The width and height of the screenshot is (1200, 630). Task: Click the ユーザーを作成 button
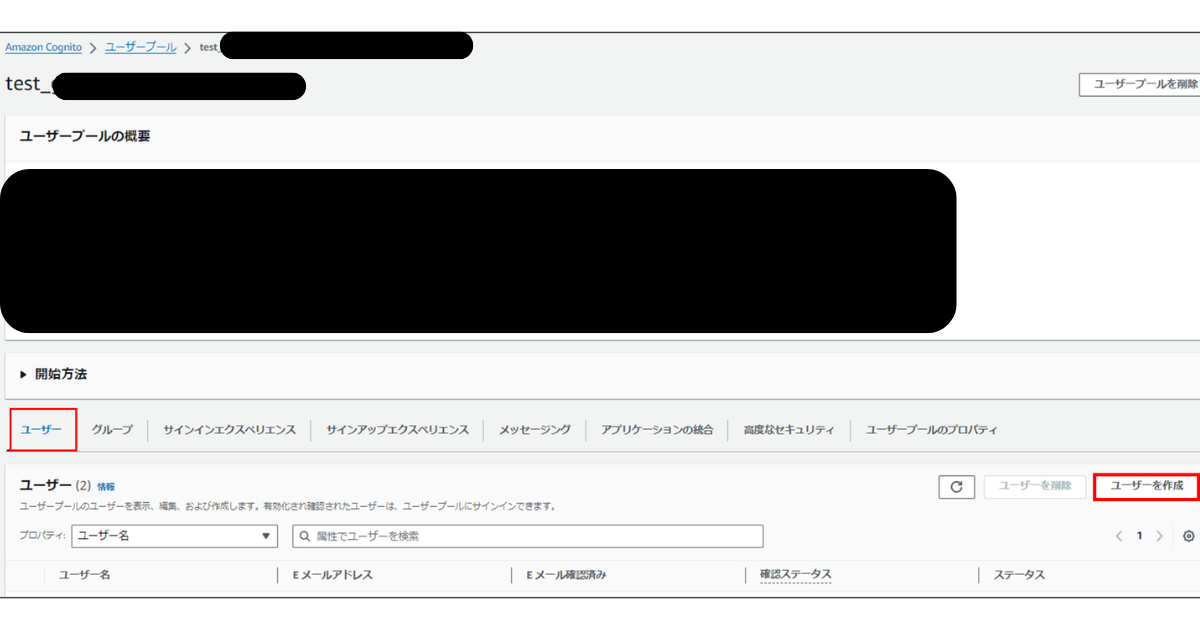[x=1145, y=487]
